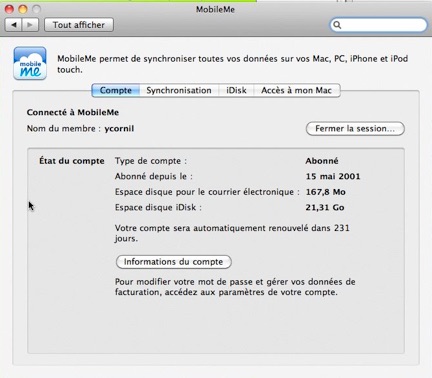Open the iDisk tab
Image resolution: width=432 pixels, height=378 pixels.
click(236, 90)
